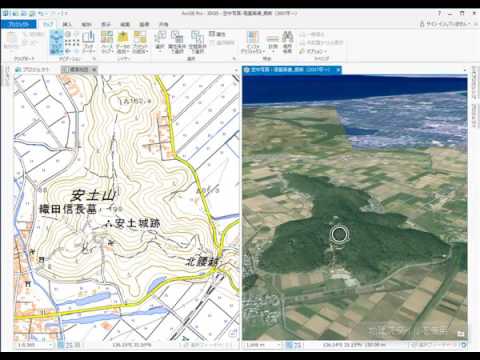480x360 pixels.
Task: Click the Sign-in user account label
Action: [x=445, y=24]
